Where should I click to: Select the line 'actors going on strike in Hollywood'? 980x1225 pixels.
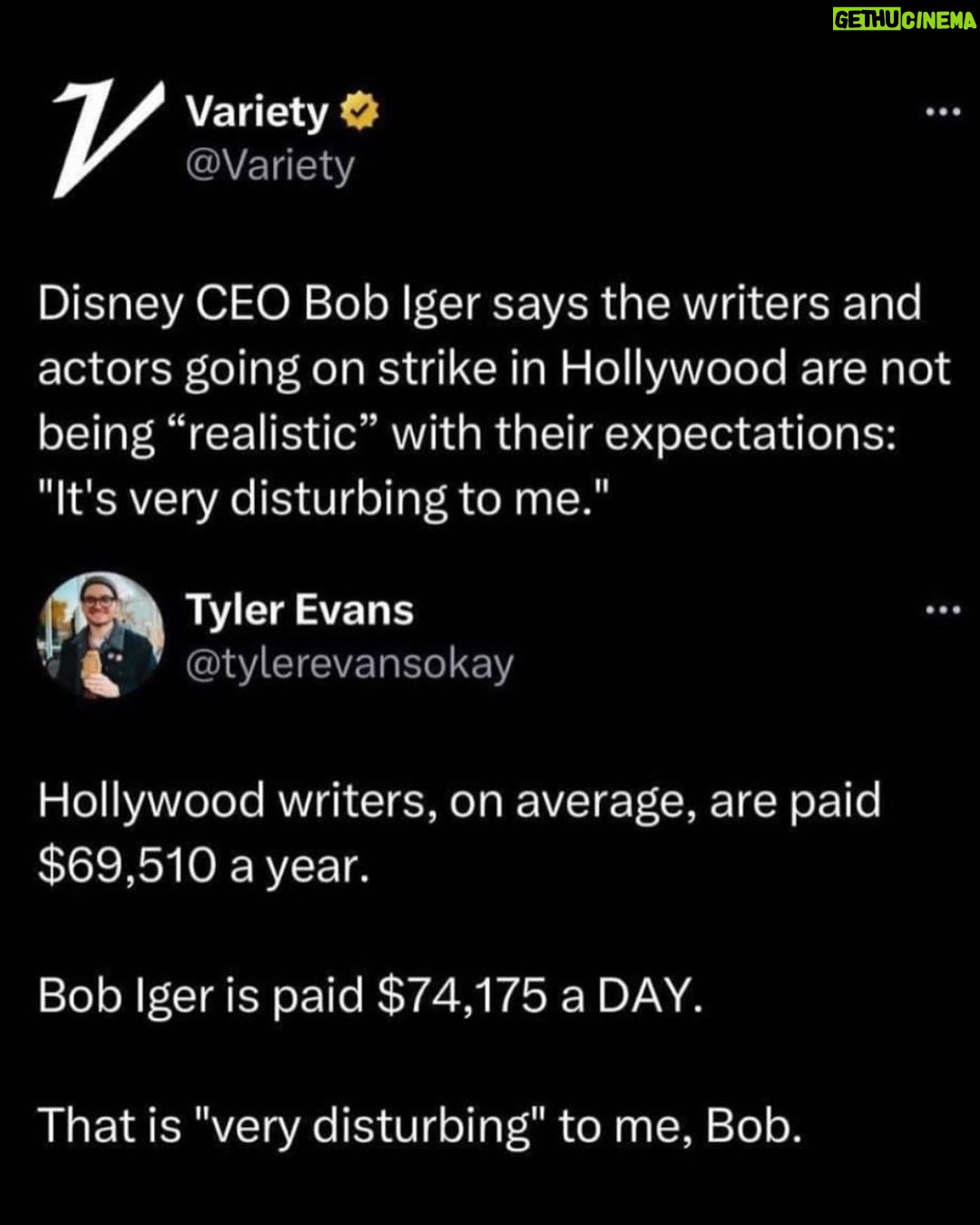pyautogui.click(x=494, y=368)
